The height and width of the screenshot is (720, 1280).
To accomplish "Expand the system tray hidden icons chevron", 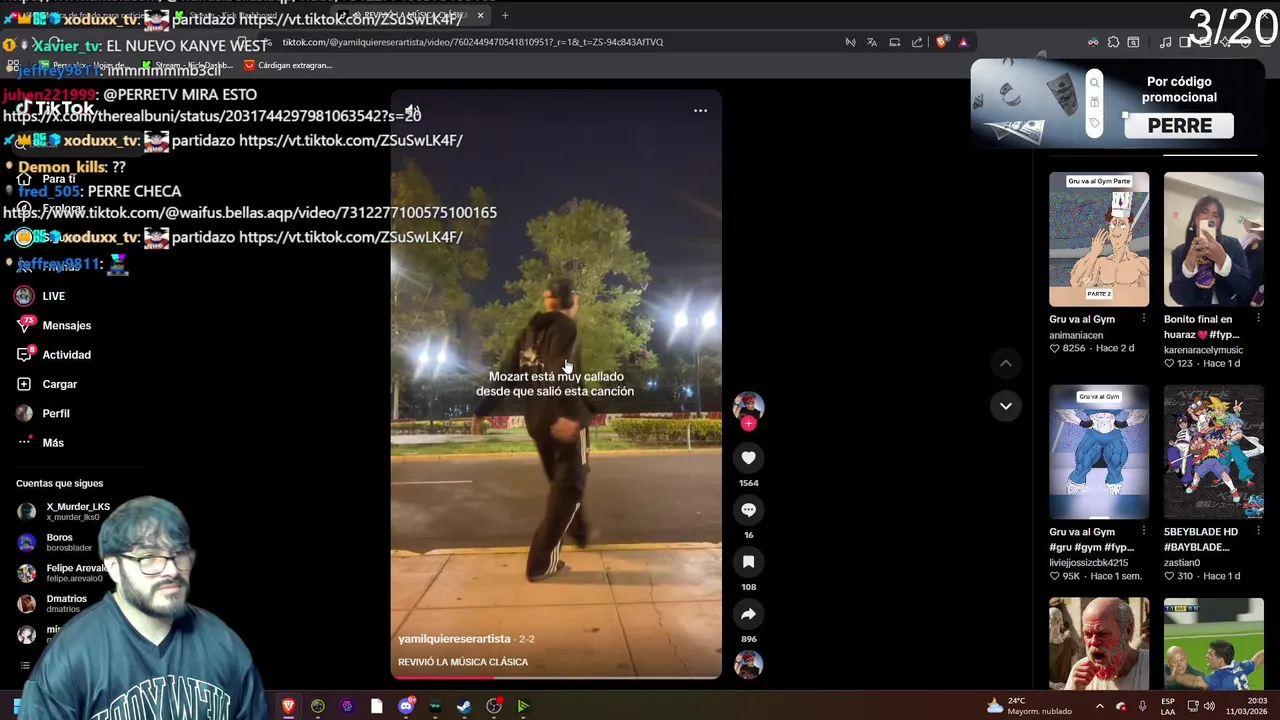I will pos(1100,706).
